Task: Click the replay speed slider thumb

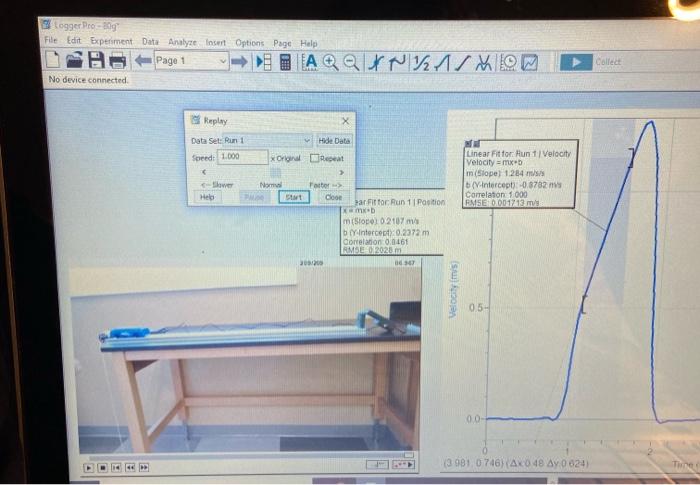Action: (x=276, y=172)
